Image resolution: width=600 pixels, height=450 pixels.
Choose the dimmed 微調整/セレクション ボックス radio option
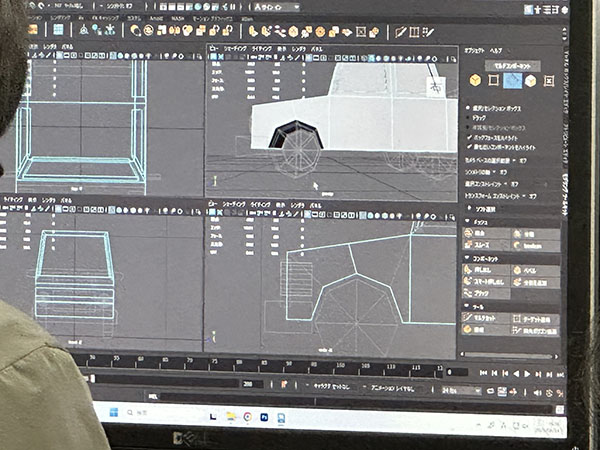(x=468, y=127)
